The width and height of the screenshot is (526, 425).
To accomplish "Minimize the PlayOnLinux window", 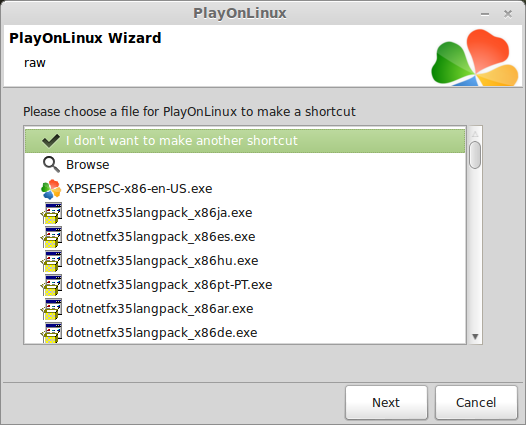I will click(485, 14).
